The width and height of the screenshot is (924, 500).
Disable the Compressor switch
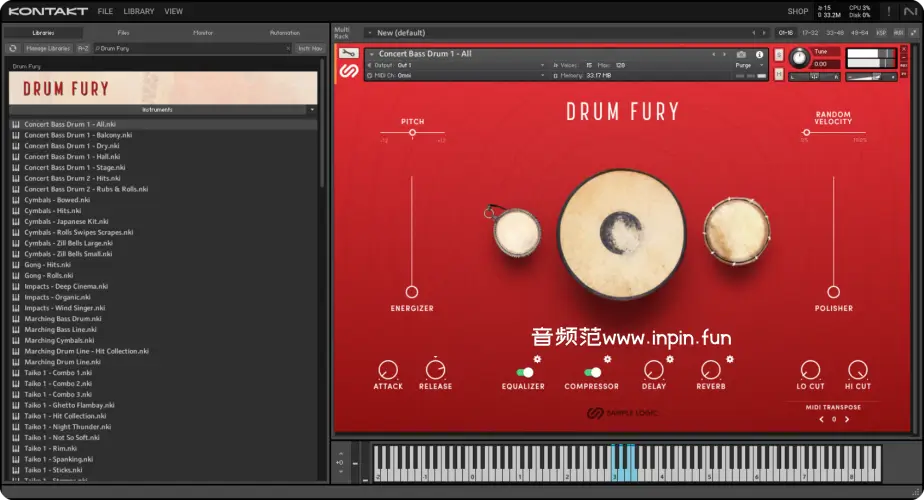coord(593,372)
